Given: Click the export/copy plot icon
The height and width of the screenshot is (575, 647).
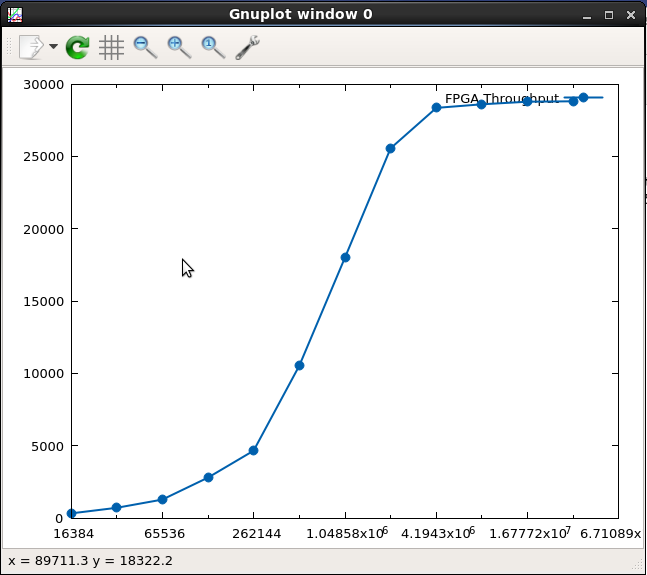Looking at the screenshot, I should (x=31, y=47).
